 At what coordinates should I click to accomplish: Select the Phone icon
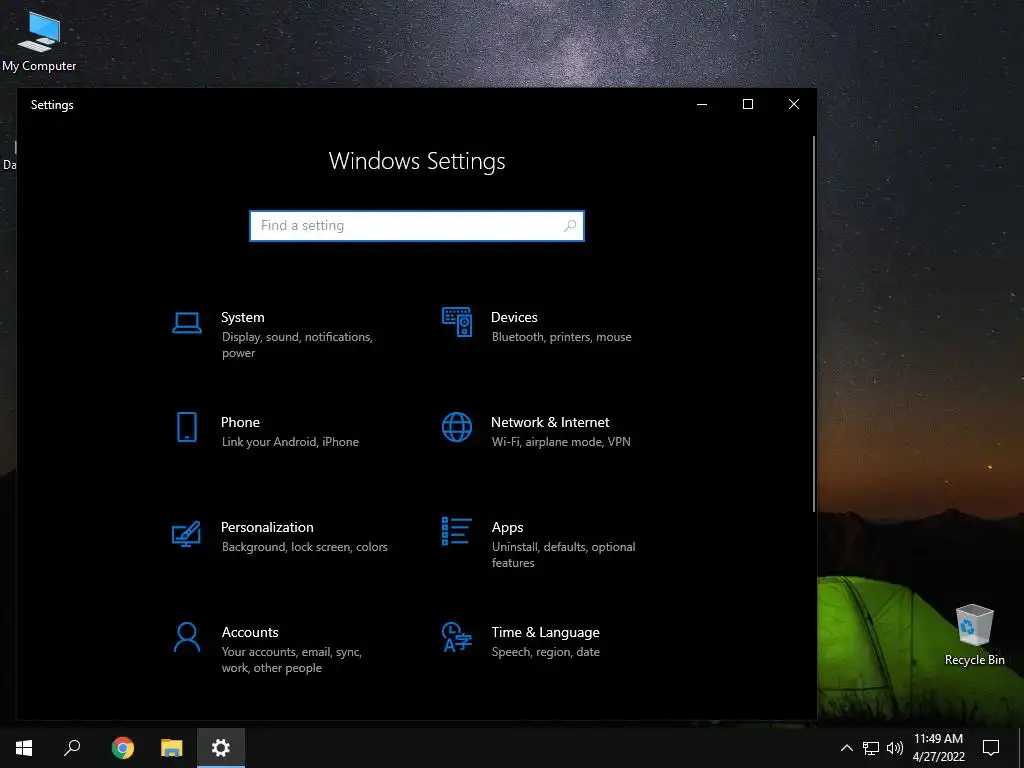tap(187, 427)
